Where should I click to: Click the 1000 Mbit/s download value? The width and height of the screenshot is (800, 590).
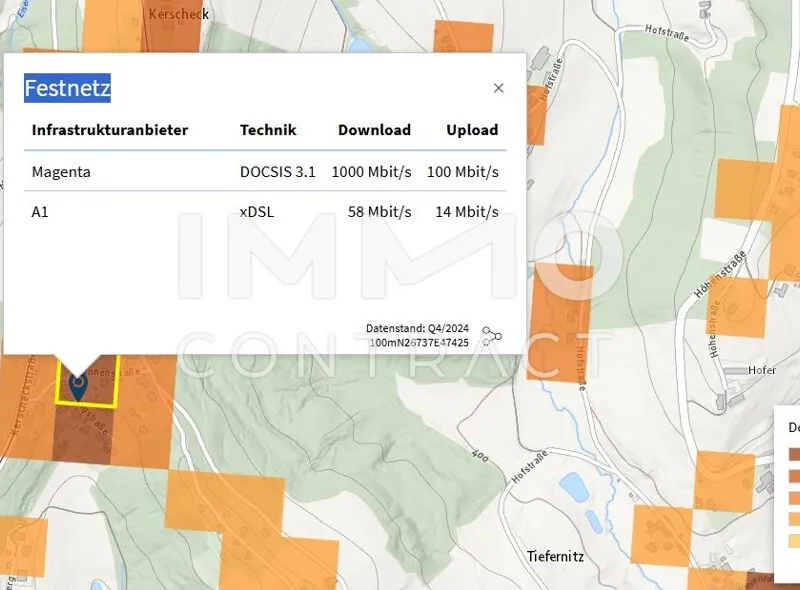[x=372, y=172]
